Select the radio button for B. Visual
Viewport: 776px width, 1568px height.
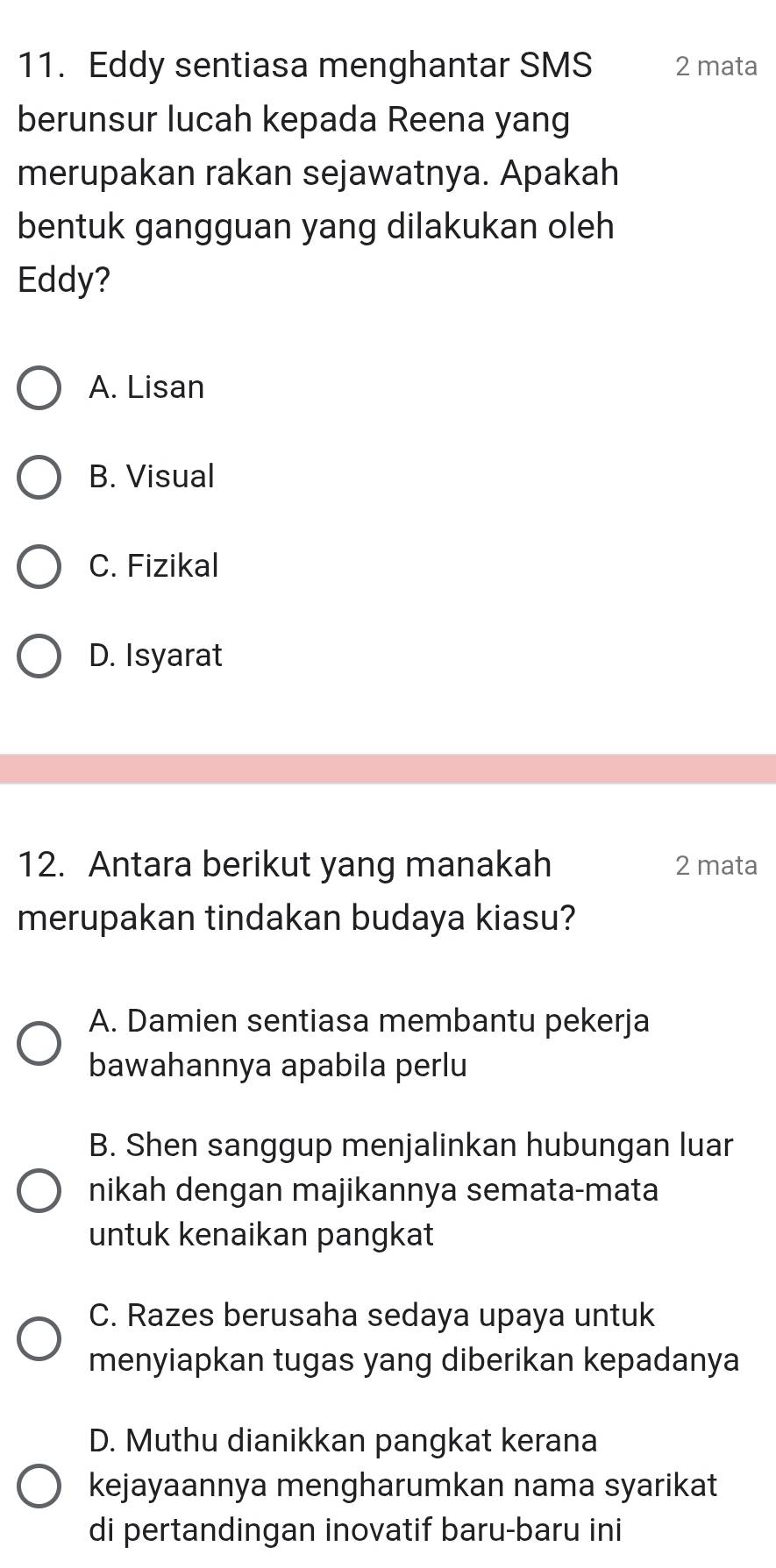[x=39, y=477]
